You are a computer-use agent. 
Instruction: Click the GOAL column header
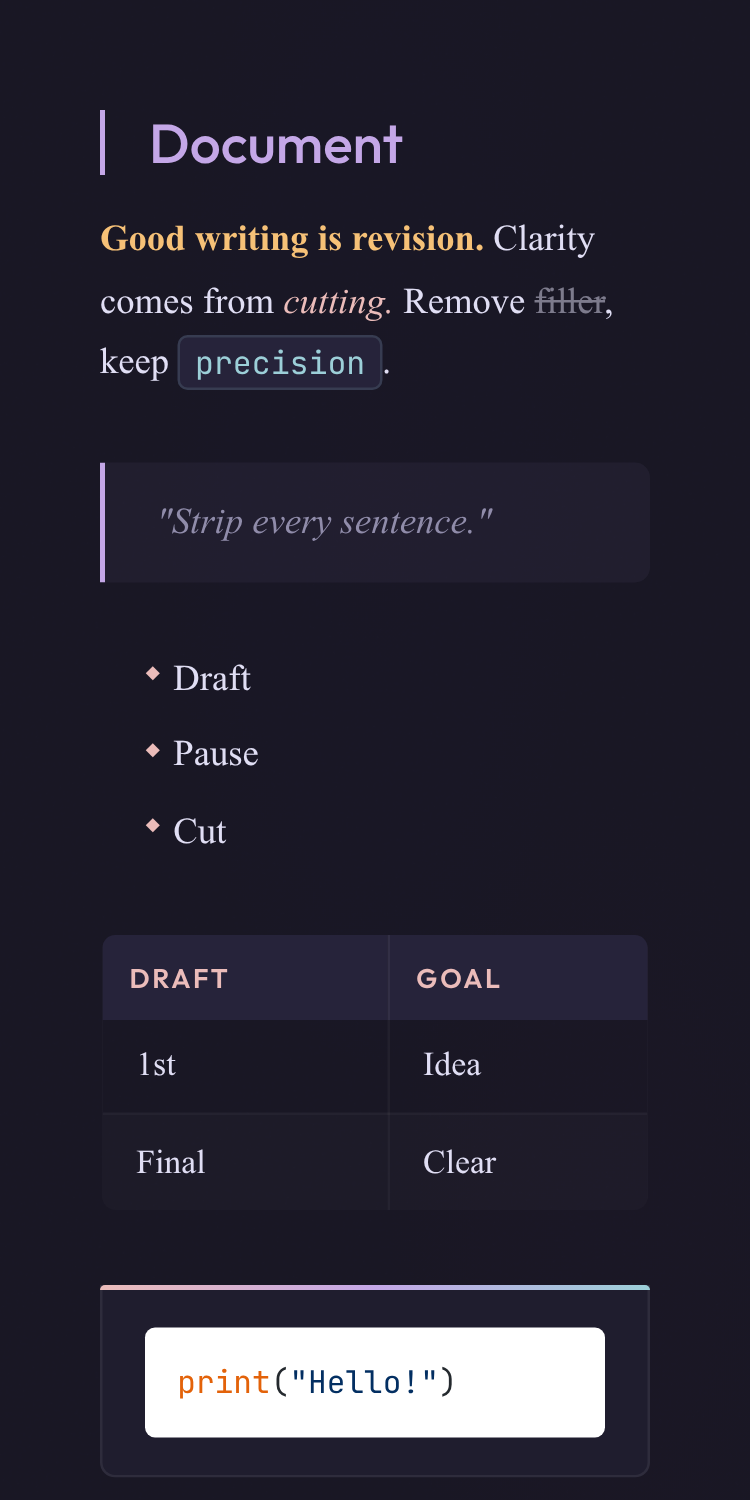point(459,979)
